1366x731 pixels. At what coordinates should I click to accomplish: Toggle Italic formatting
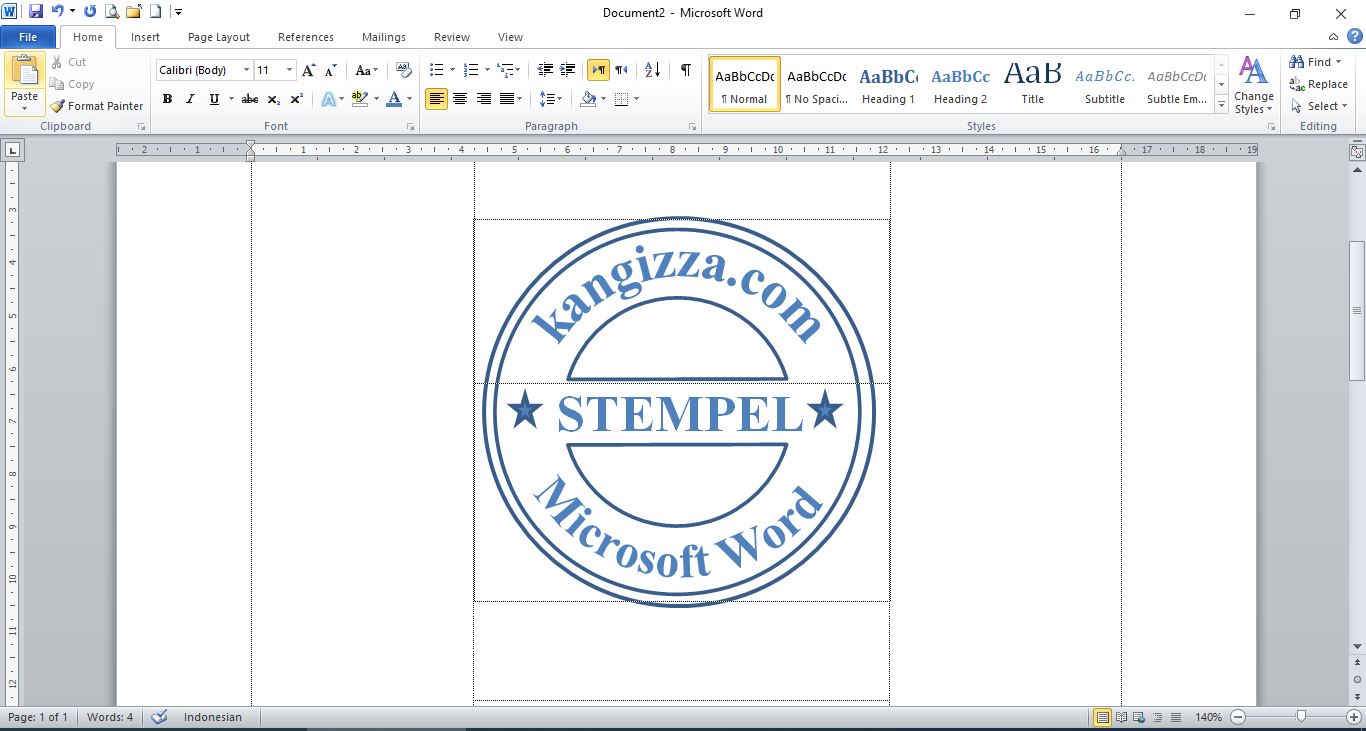[x=190, y=99]
